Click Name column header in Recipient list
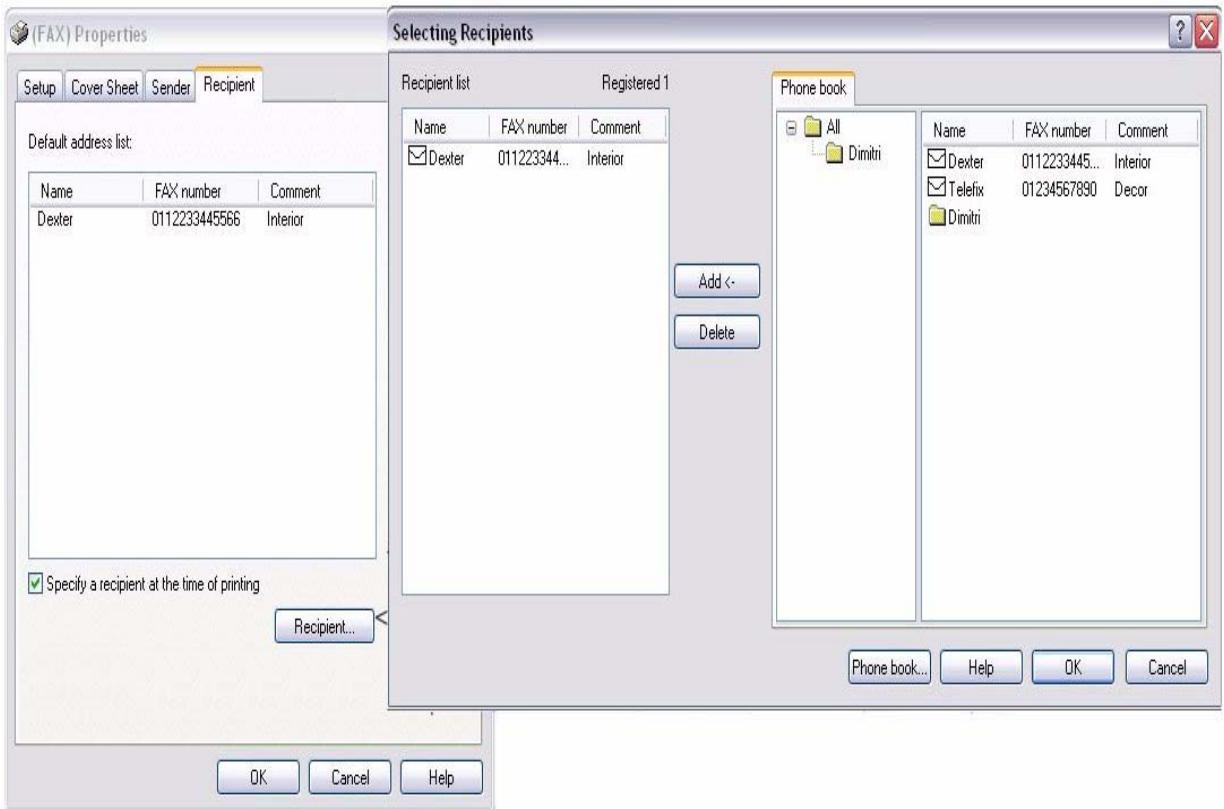The height and width of the screenshot is (809, 1224). coord(445,128)
